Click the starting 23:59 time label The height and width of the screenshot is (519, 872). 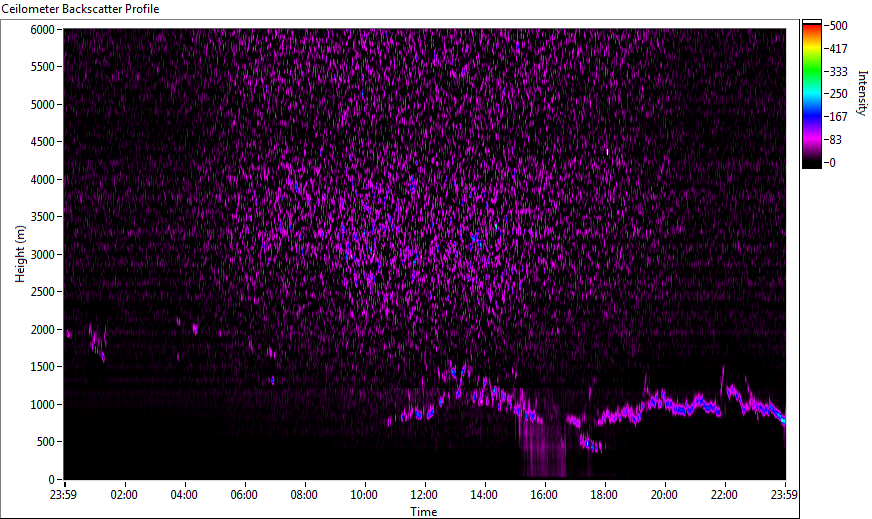[64, 495]
